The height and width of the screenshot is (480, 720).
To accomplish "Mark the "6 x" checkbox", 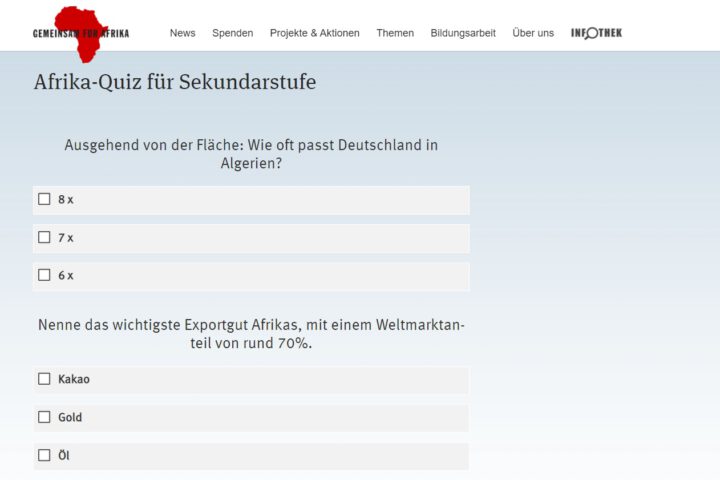I will click(44, 275).
